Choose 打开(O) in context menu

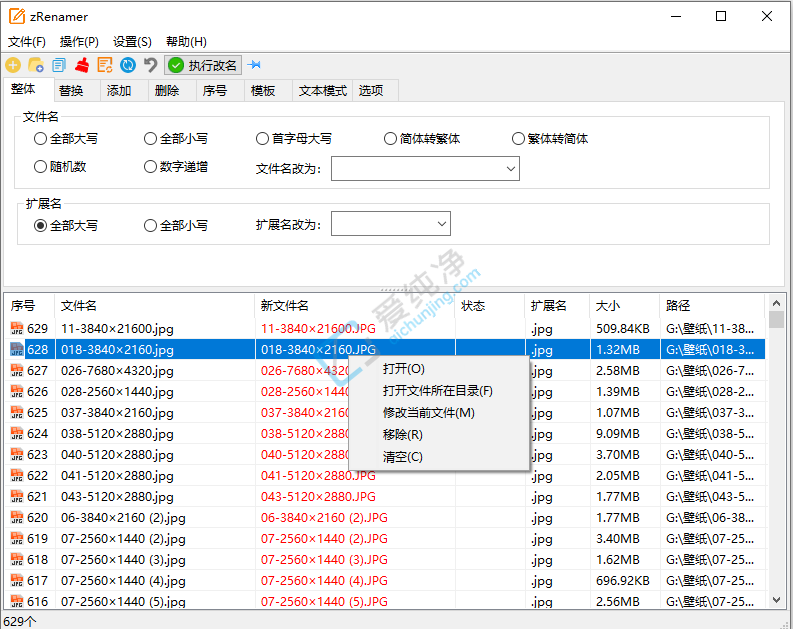[439, 369]
